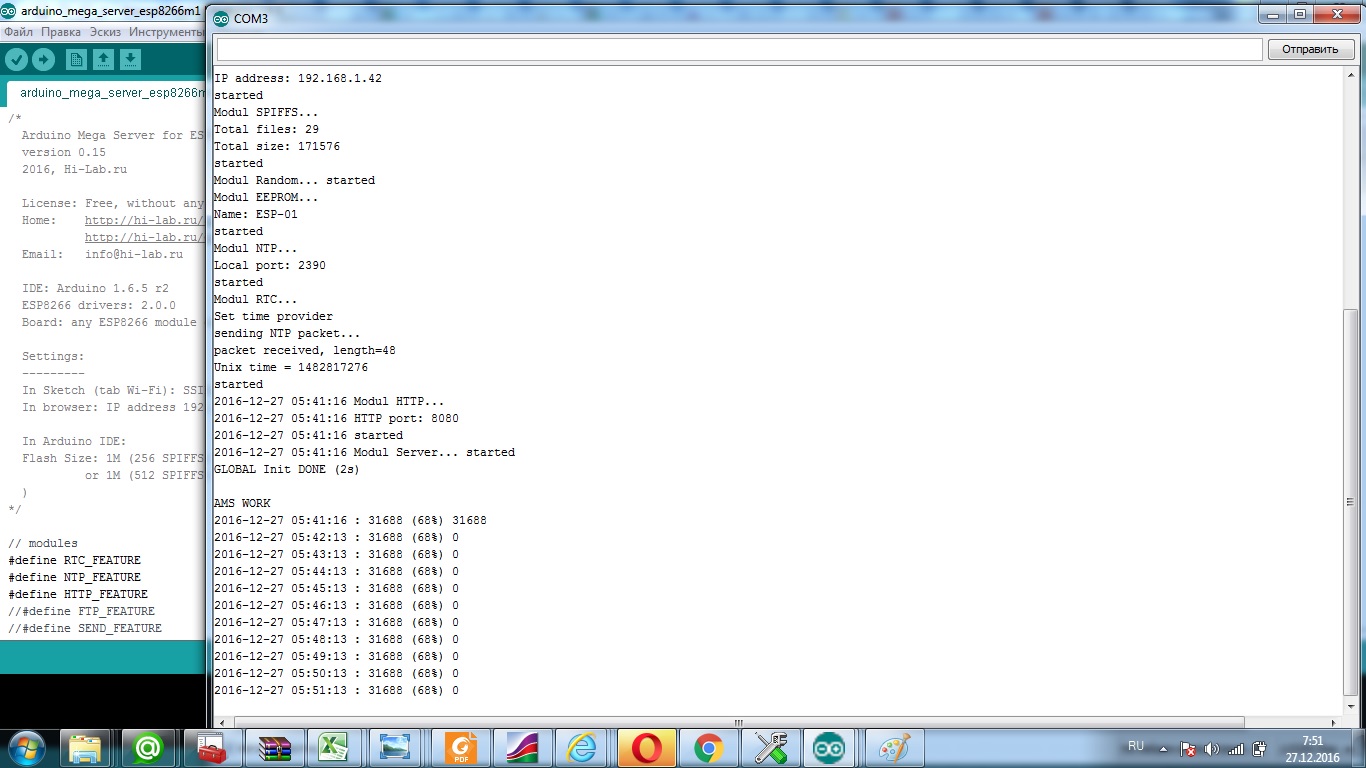This screenshot has height=768, width=1366.
Task: Open Paint from the taskbar
Action: [x=895, y=748]
